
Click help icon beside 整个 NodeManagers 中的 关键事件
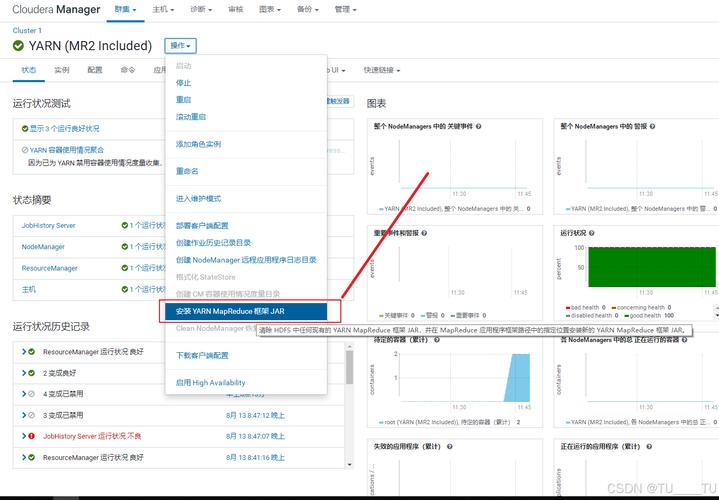click(478, 126)
